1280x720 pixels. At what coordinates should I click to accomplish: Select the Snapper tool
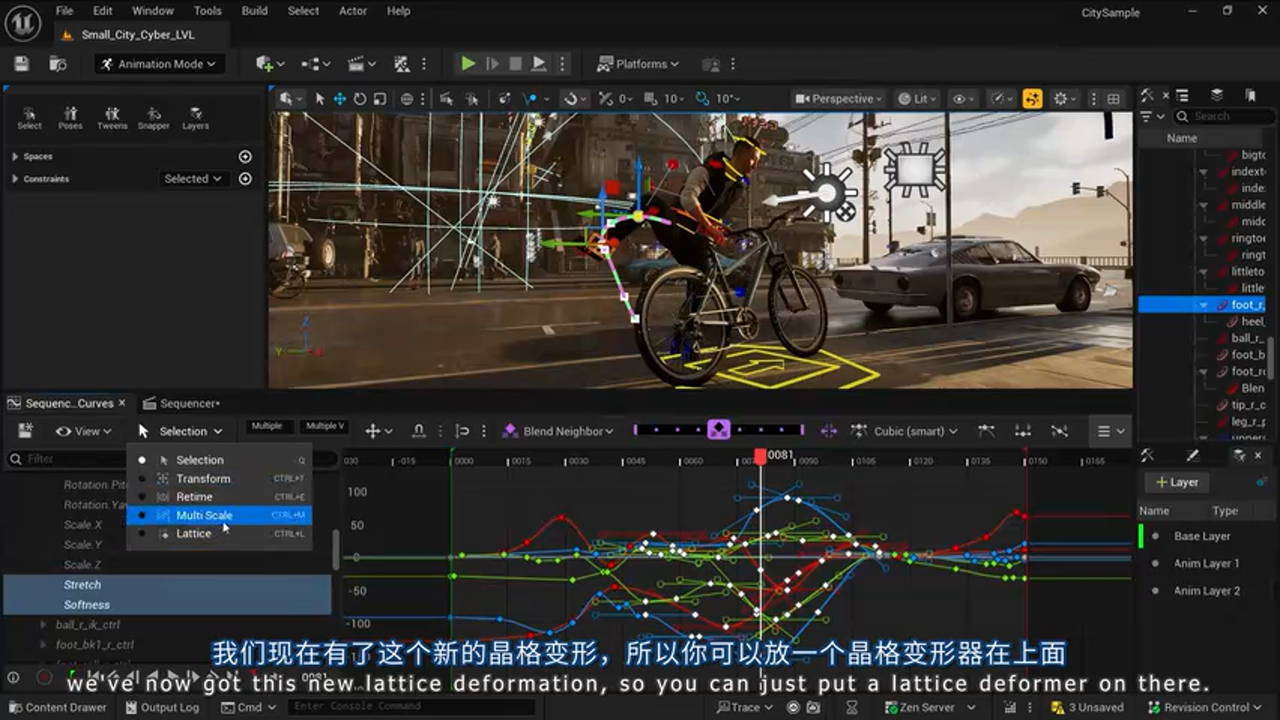(x=154, y=117)
